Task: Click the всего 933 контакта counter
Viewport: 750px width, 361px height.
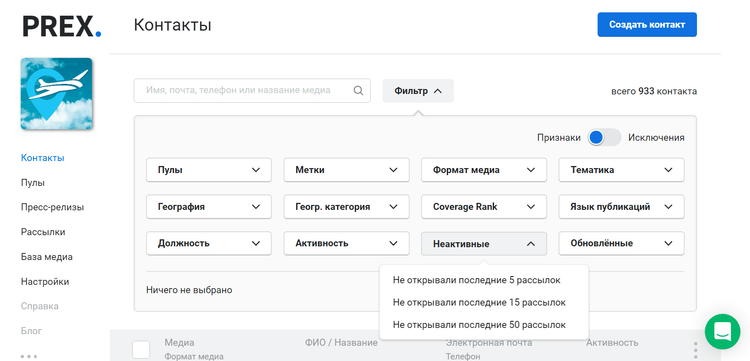Action: pos(653,91)
